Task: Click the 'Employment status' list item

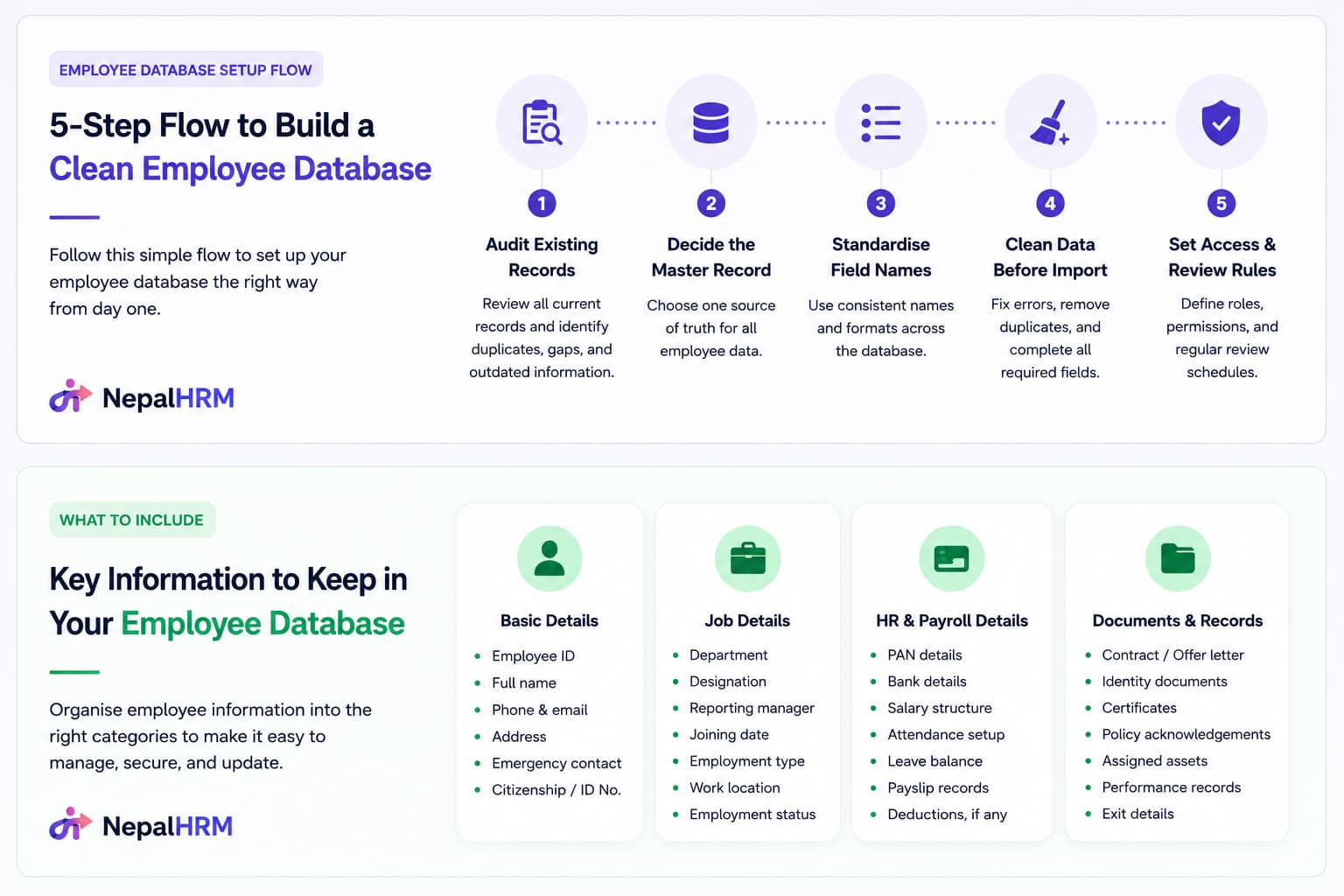Action: tap(752, 814)
